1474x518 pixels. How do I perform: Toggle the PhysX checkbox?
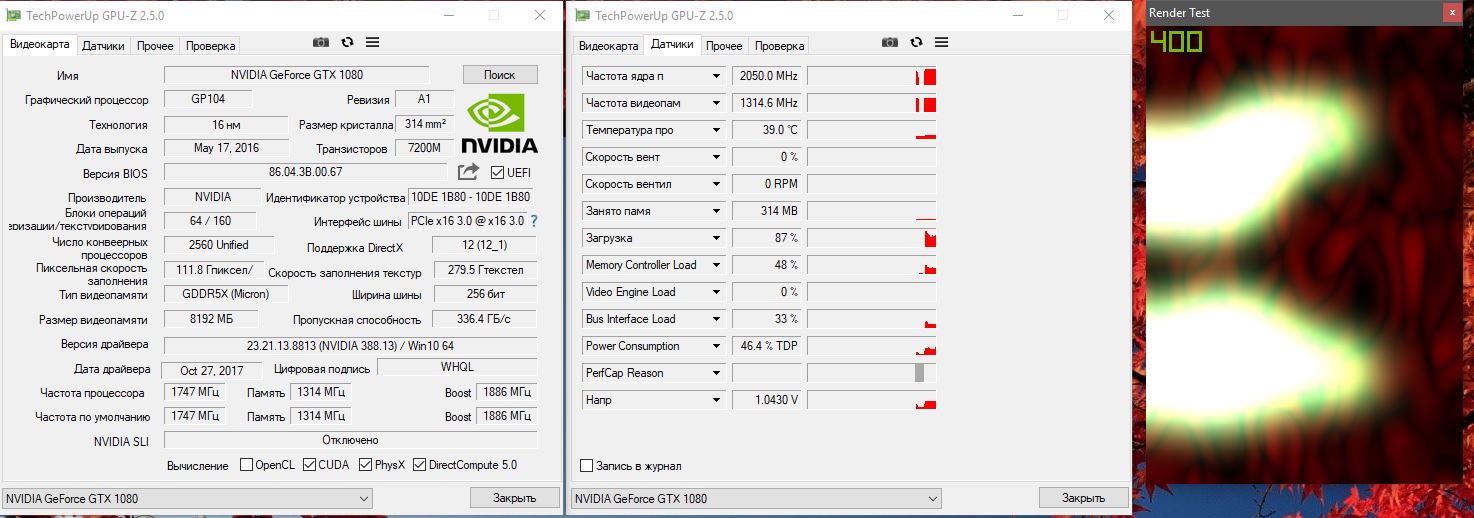click(x=366, y=465)
